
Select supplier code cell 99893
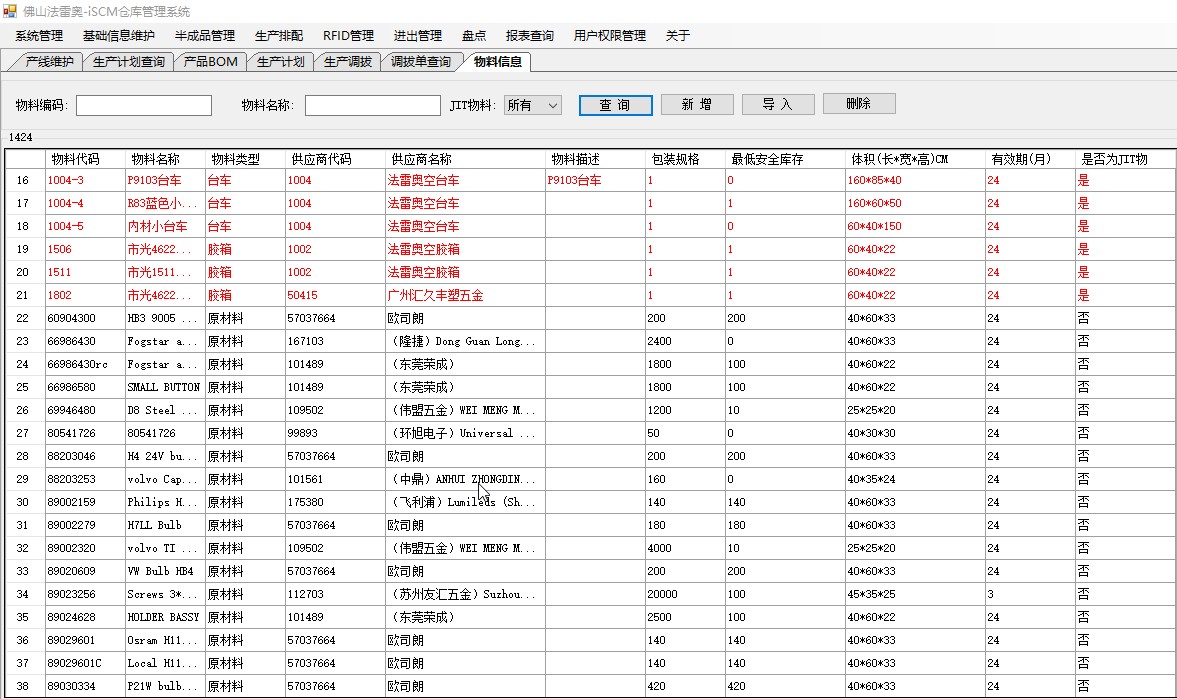point(336,433)
